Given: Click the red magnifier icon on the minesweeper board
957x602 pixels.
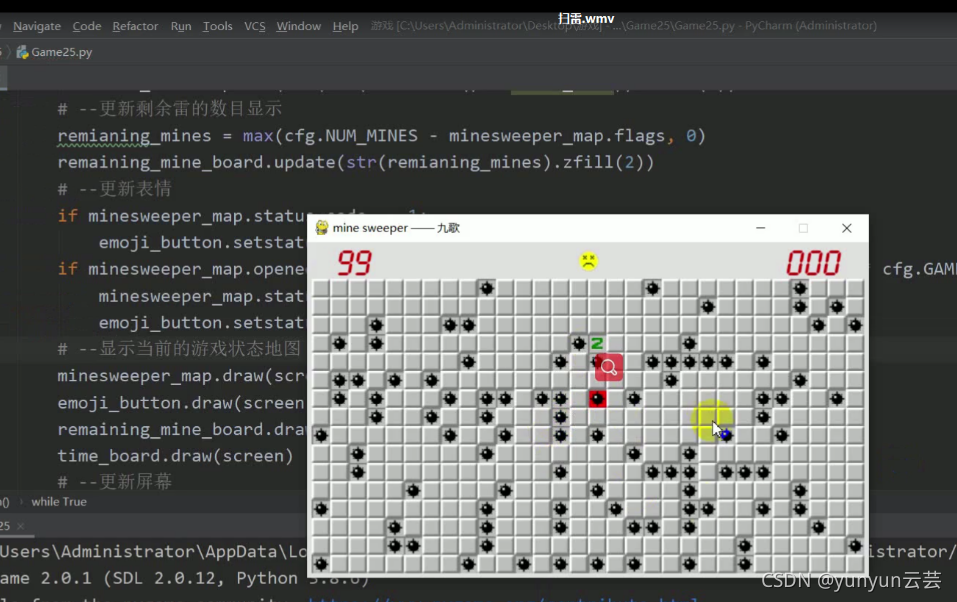Looking at the screenshot, I should coord(609,368).
